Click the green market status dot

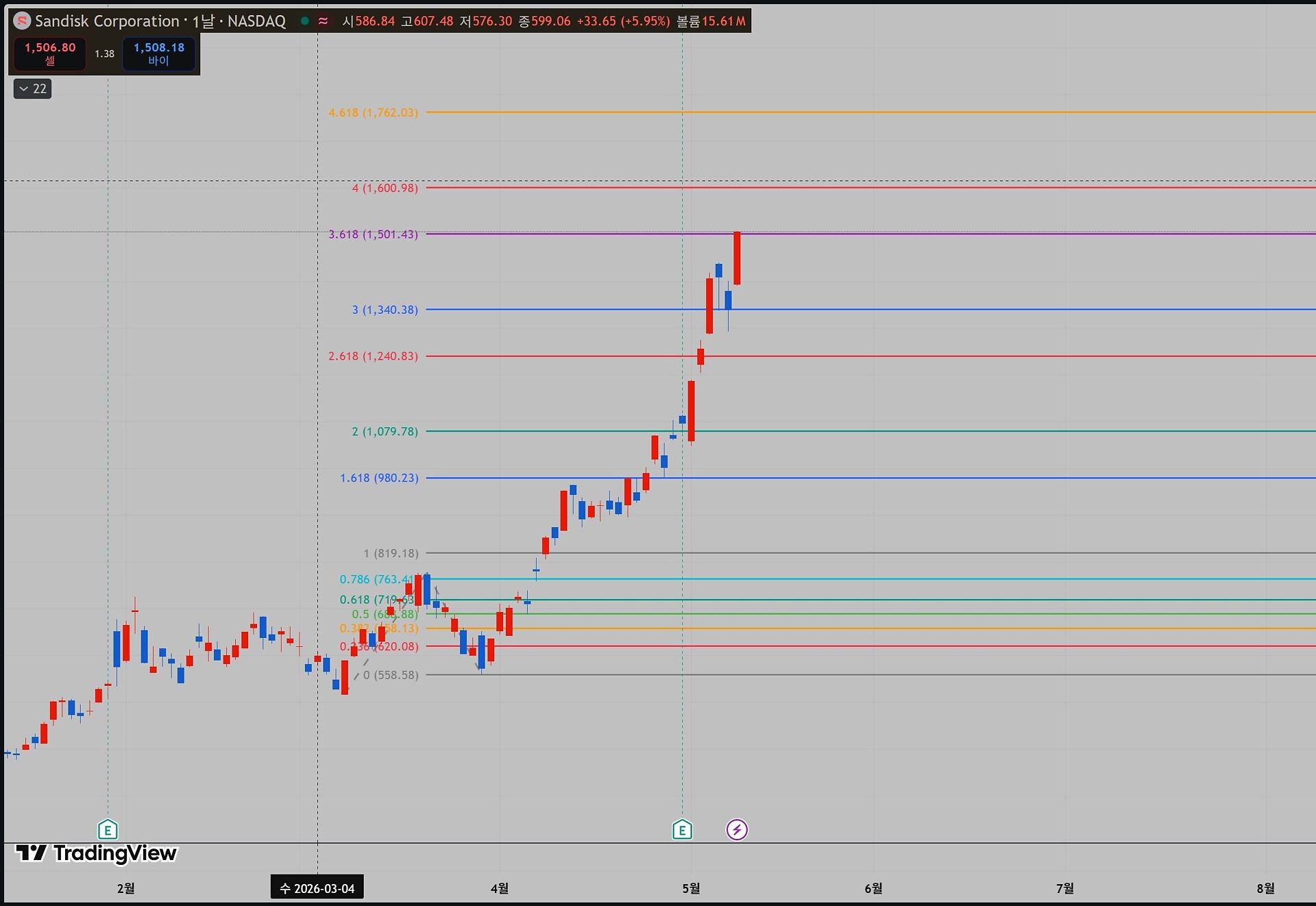tap(305, 21)
